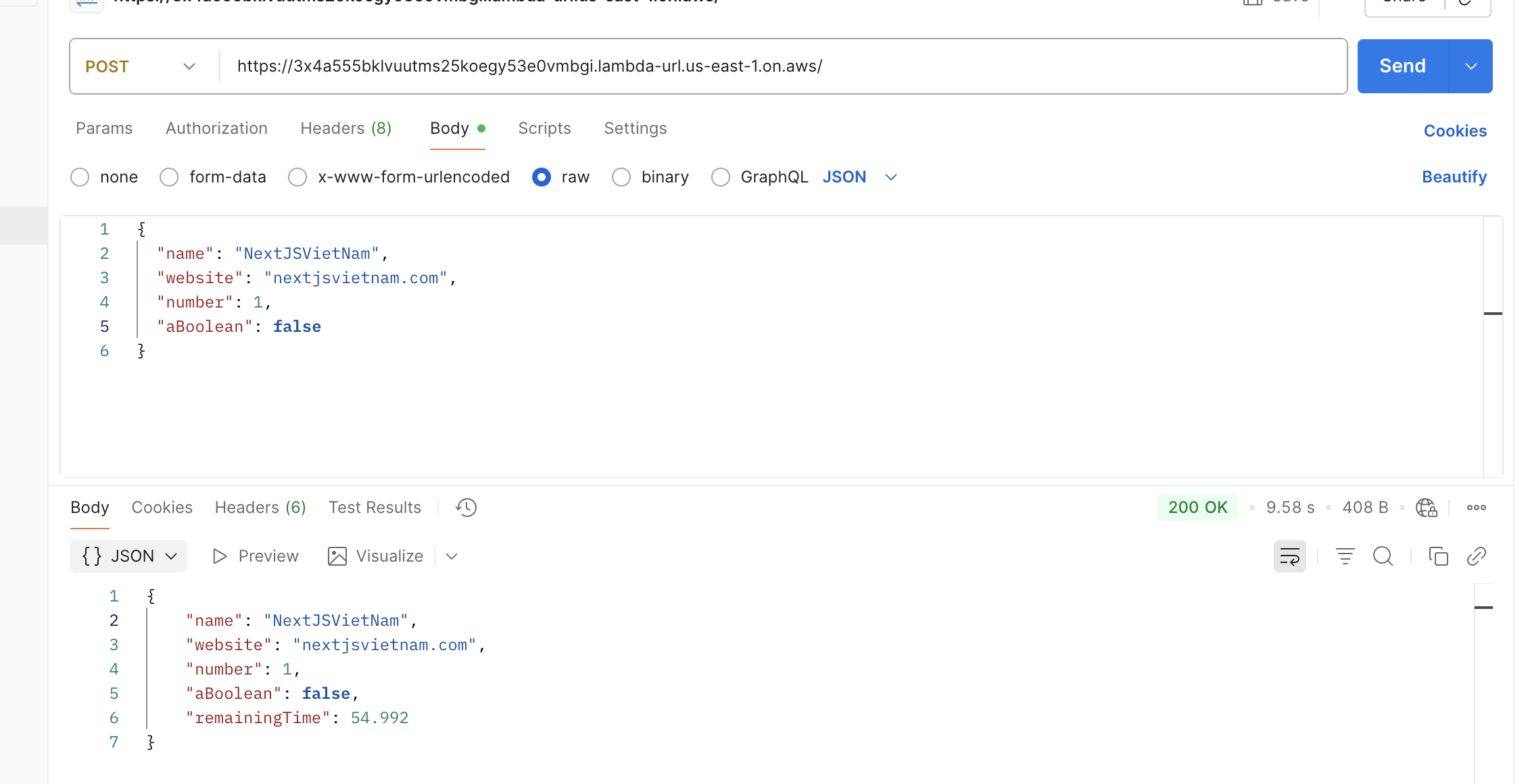The width and height of the screenshot is (1528, 784).
Task: Click the network globe lock icon
Action: click(1426, 508)
